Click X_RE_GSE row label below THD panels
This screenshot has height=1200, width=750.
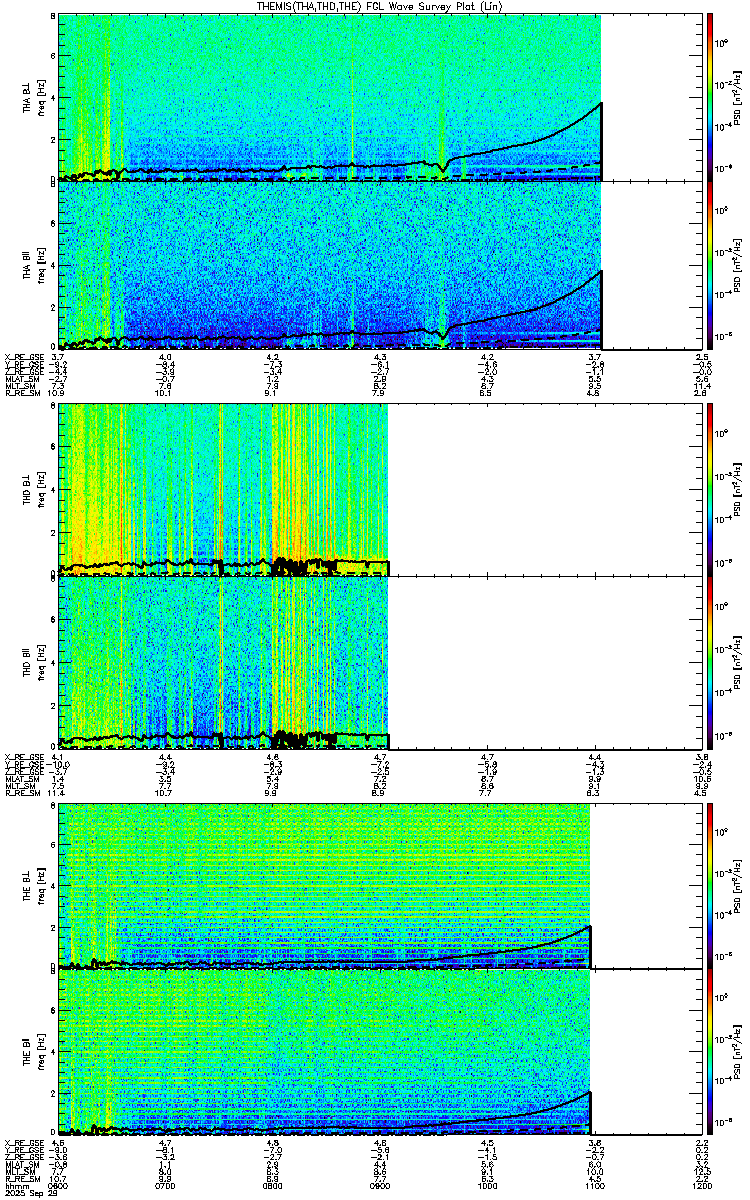pos(23,758)
